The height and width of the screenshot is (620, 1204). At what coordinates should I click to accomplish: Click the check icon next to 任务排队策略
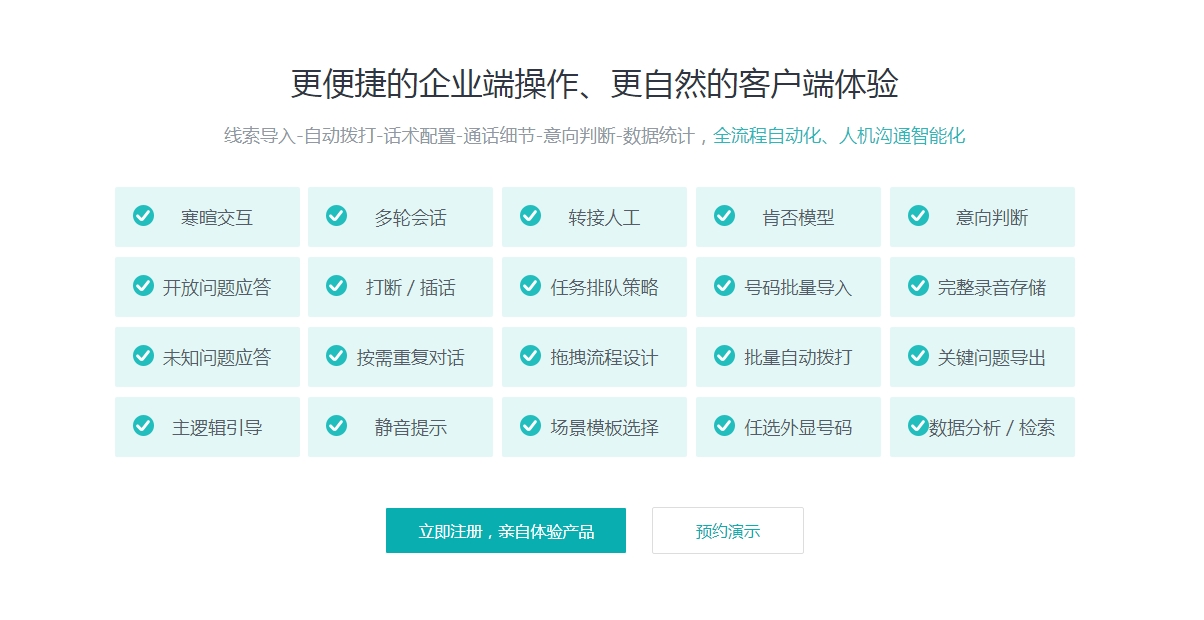click(x=531, y=286)
